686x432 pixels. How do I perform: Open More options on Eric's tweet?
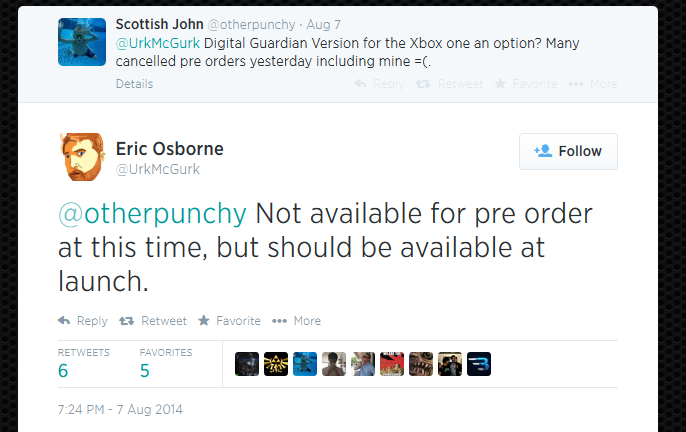pos(297,321)
